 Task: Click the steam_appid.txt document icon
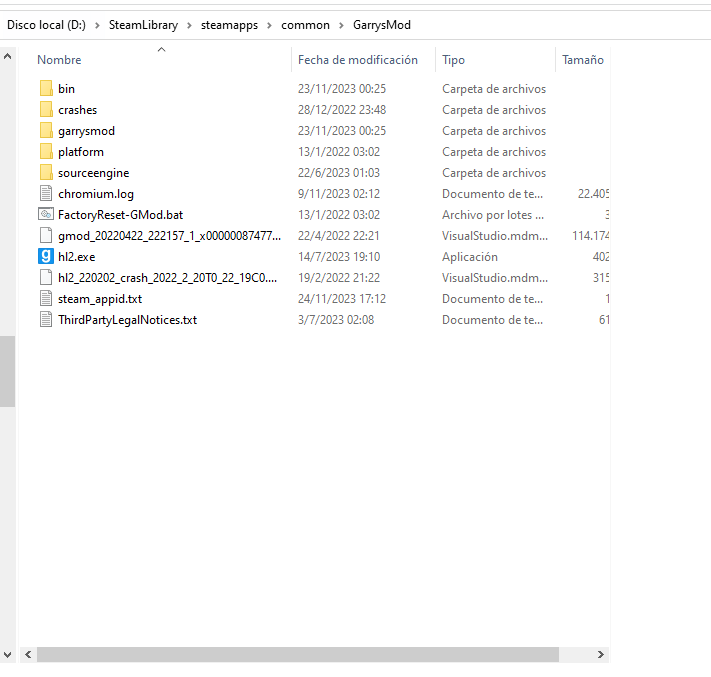46,298
